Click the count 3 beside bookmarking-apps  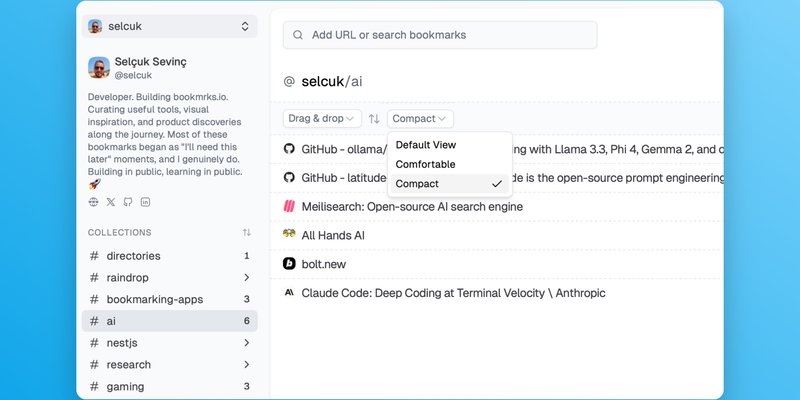click(246, 299)
